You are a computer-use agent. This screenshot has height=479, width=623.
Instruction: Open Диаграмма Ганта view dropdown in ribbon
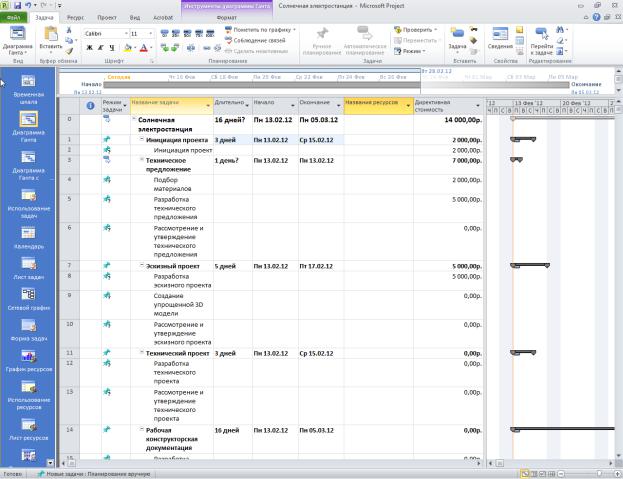(x=17, y=41)
